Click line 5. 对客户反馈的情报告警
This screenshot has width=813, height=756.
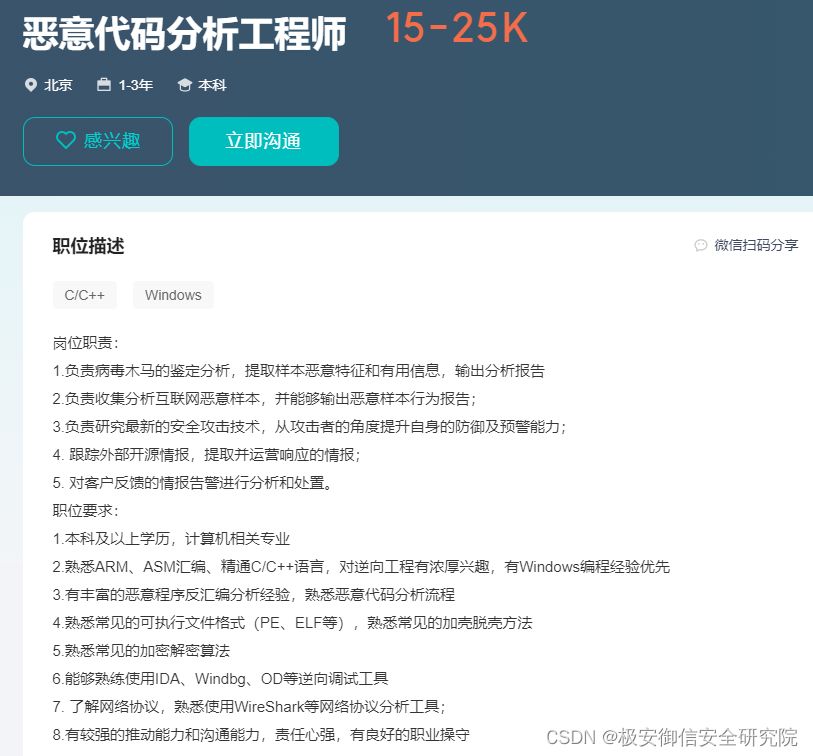coord(192,483)
